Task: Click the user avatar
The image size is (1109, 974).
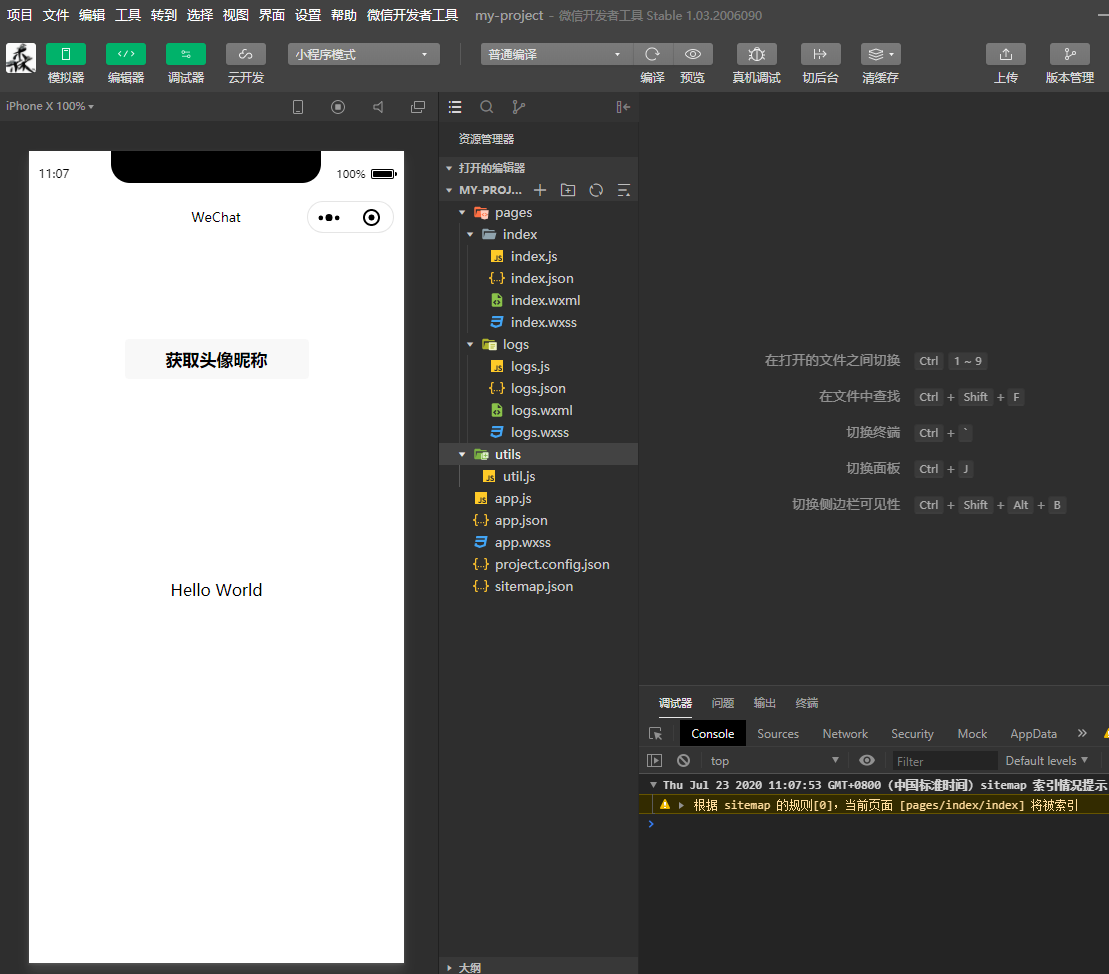Action: point(21,58)
